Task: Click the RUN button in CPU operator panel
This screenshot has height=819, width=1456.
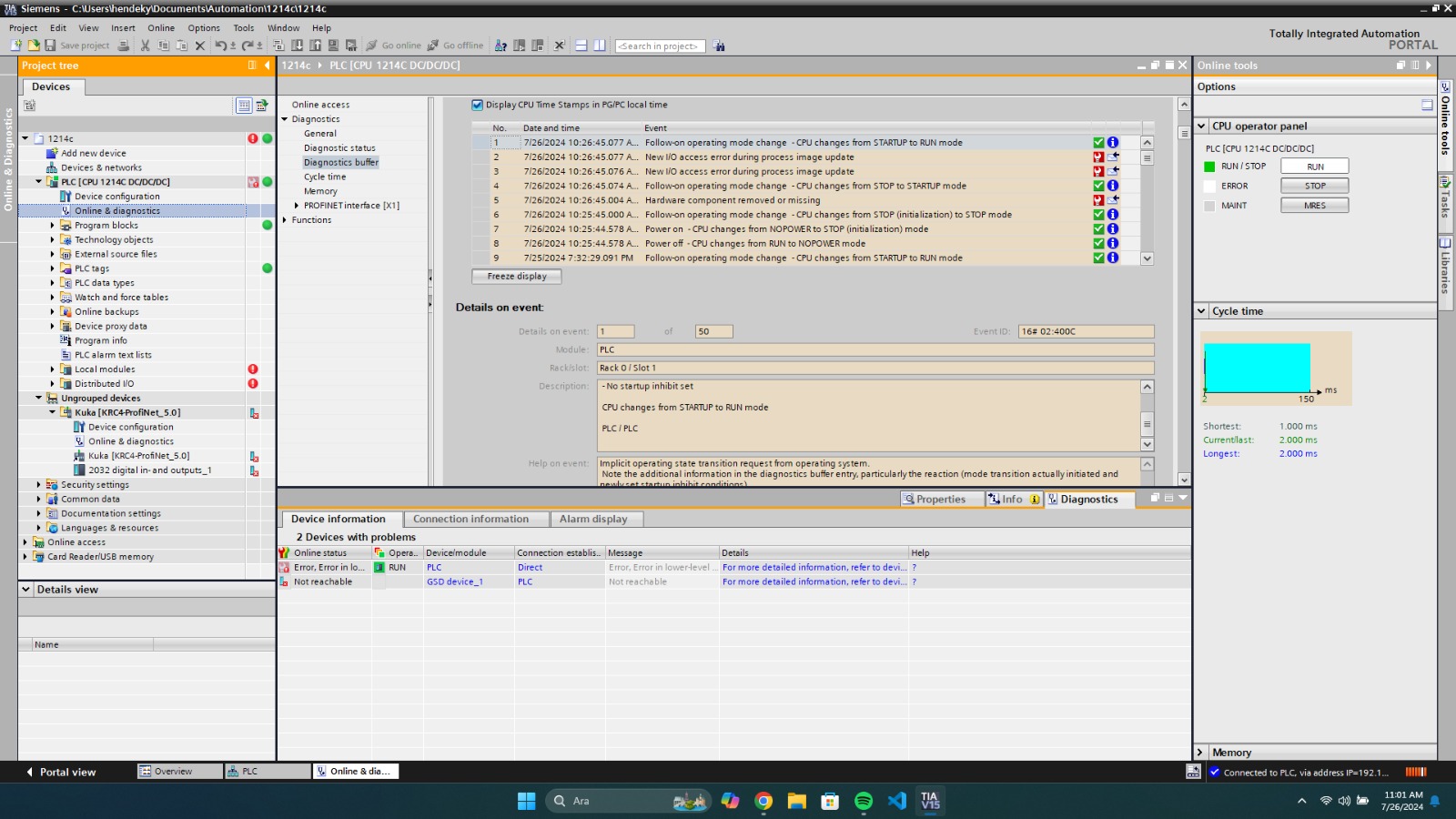Action: 1315,167
